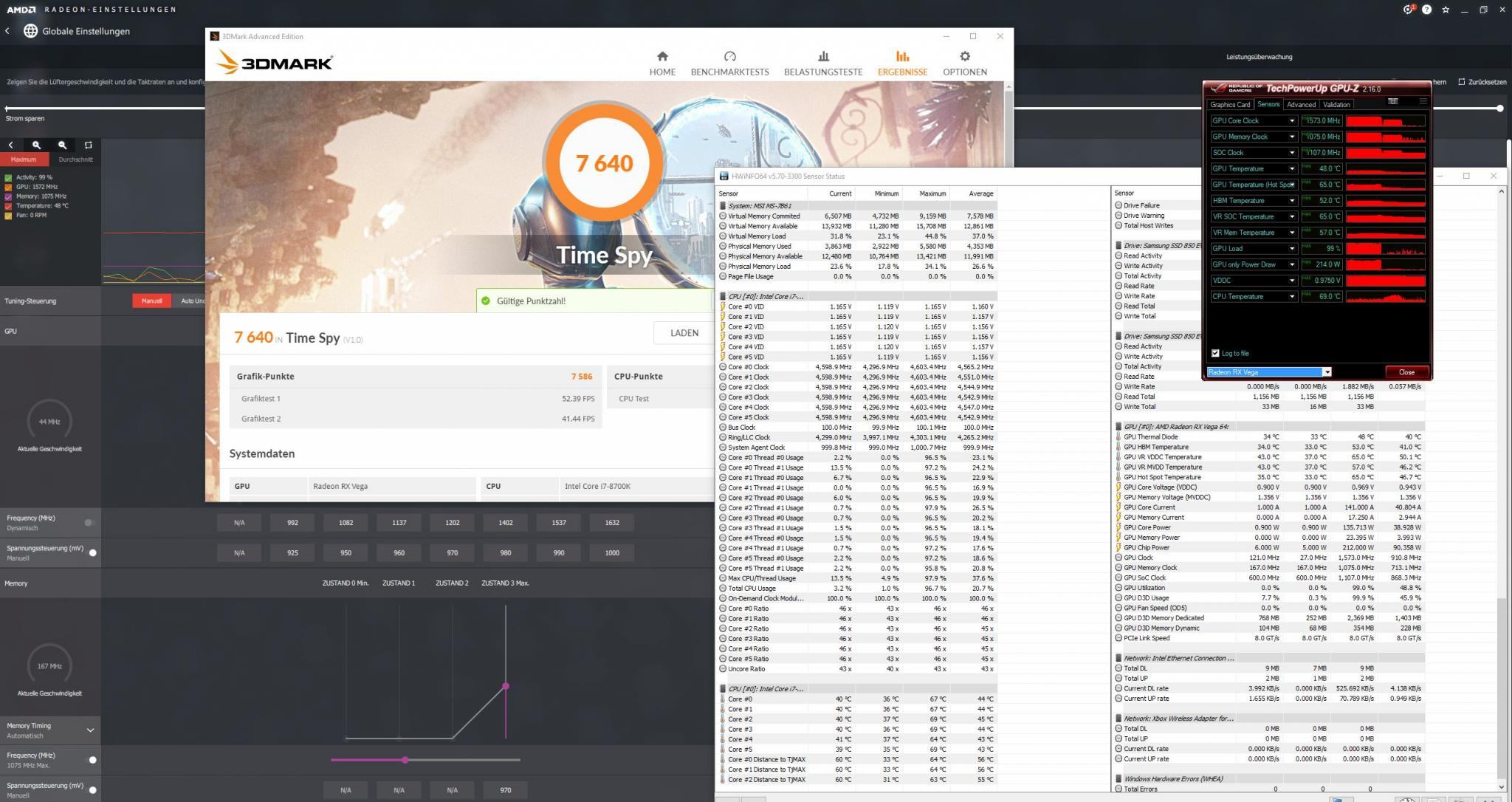Open SOC Clock dropdown in GPU-Z

coord(1291,153)
